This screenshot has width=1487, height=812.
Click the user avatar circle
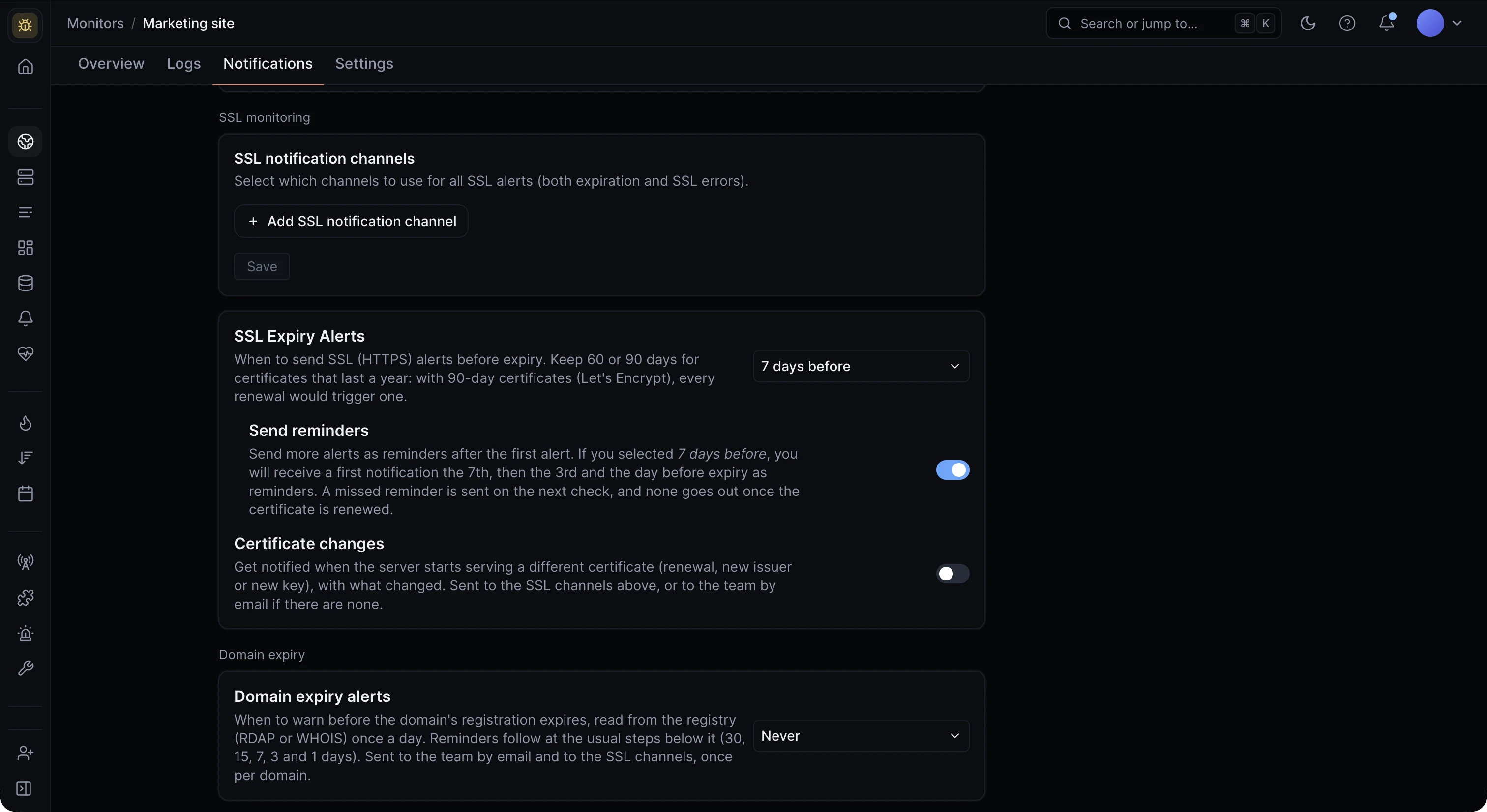tap(1429, 23)
